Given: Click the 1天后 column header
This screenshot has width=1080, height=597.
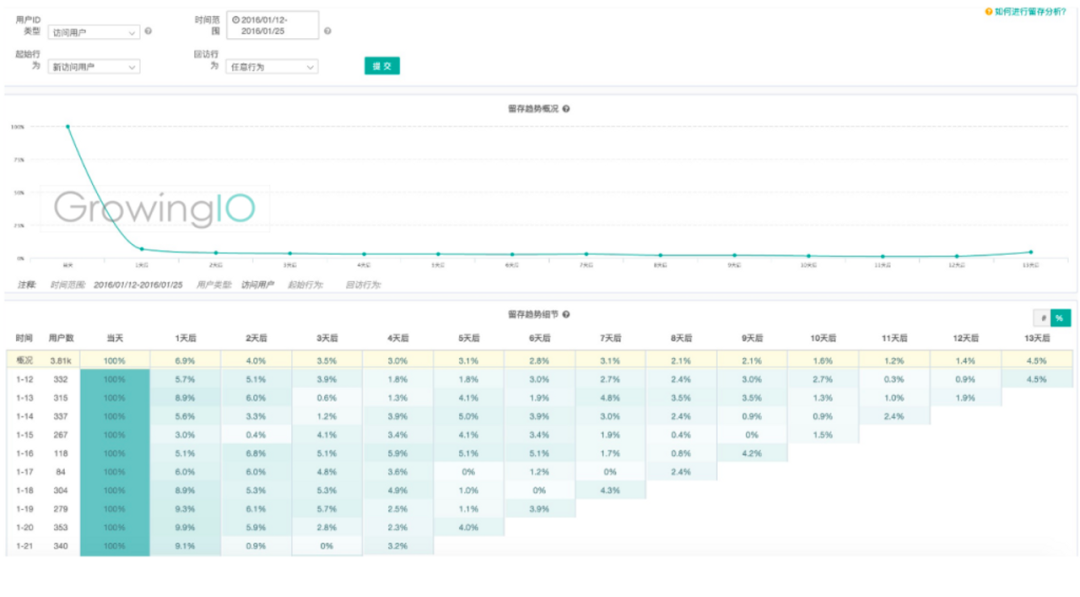Looking at the screenshot, I should point(185,338).
